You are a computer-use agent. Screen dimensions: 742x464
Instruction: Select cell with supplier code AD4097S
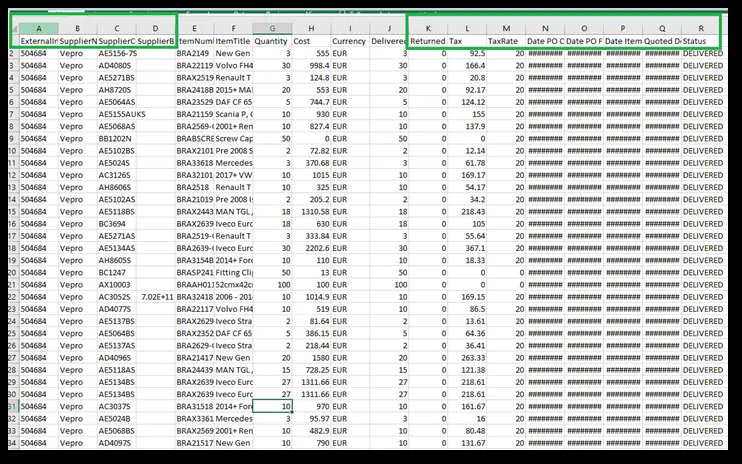click(117, 443)
